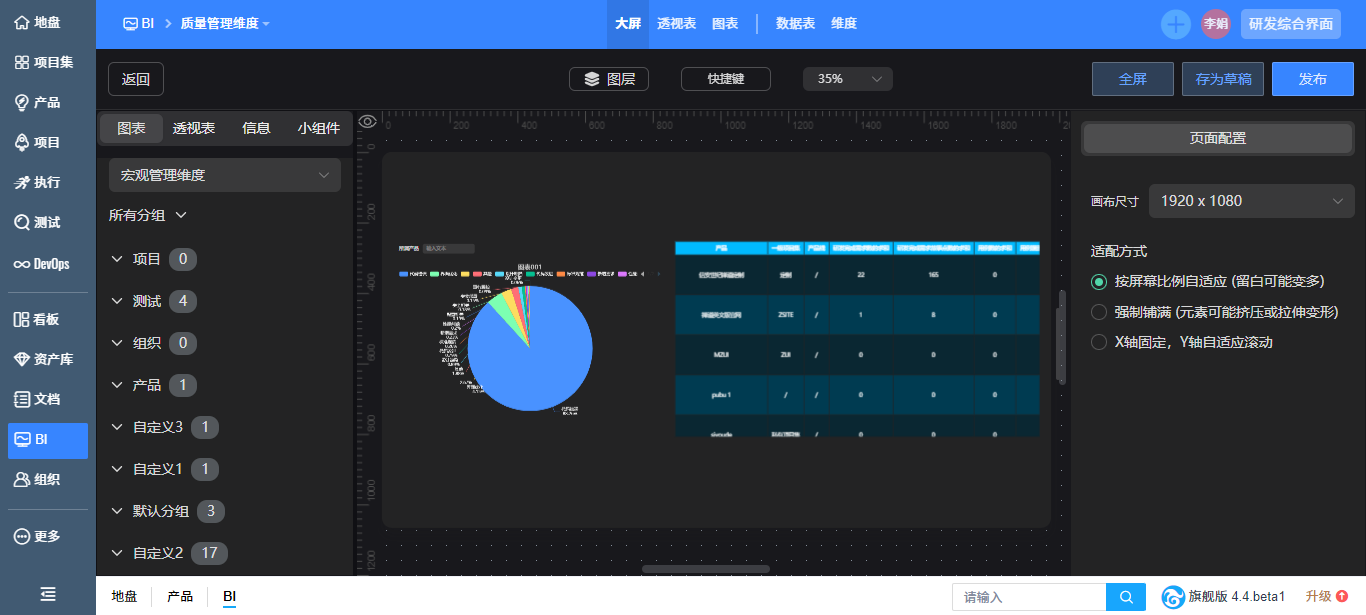
Task: Select the 图表 tab in the left panel
Action: 131,128
